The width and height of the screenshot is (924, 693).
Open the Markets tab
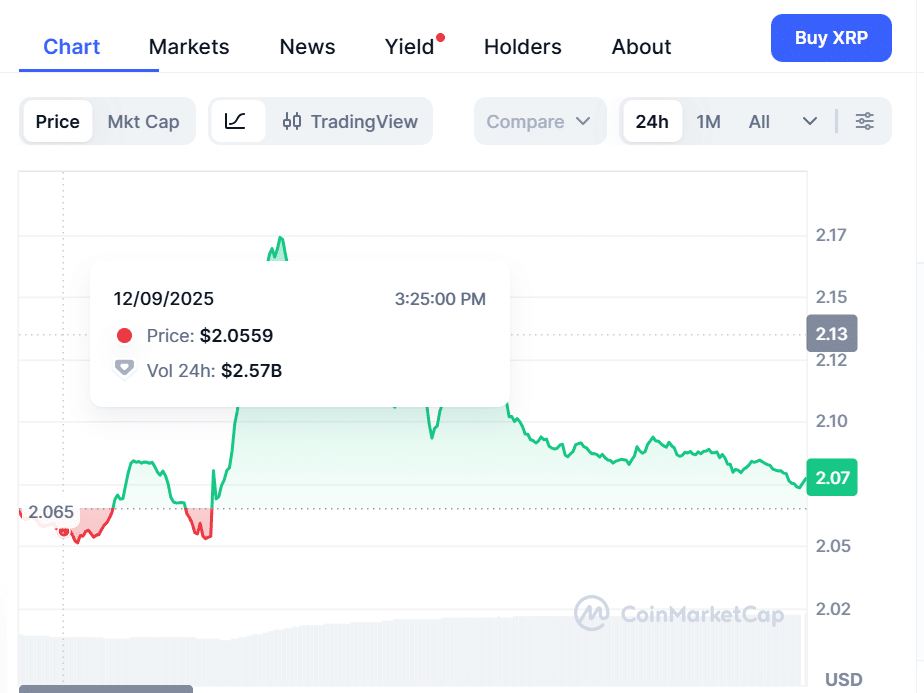coord(189,47)
